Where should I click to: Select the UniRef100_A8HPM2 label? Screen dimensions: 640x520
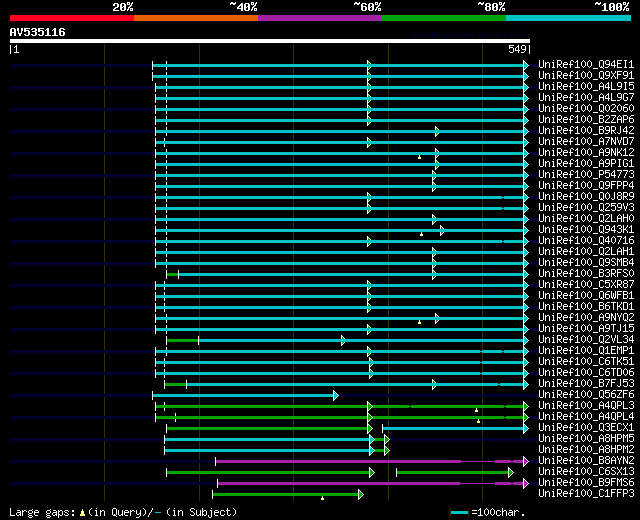click(586, 450)
